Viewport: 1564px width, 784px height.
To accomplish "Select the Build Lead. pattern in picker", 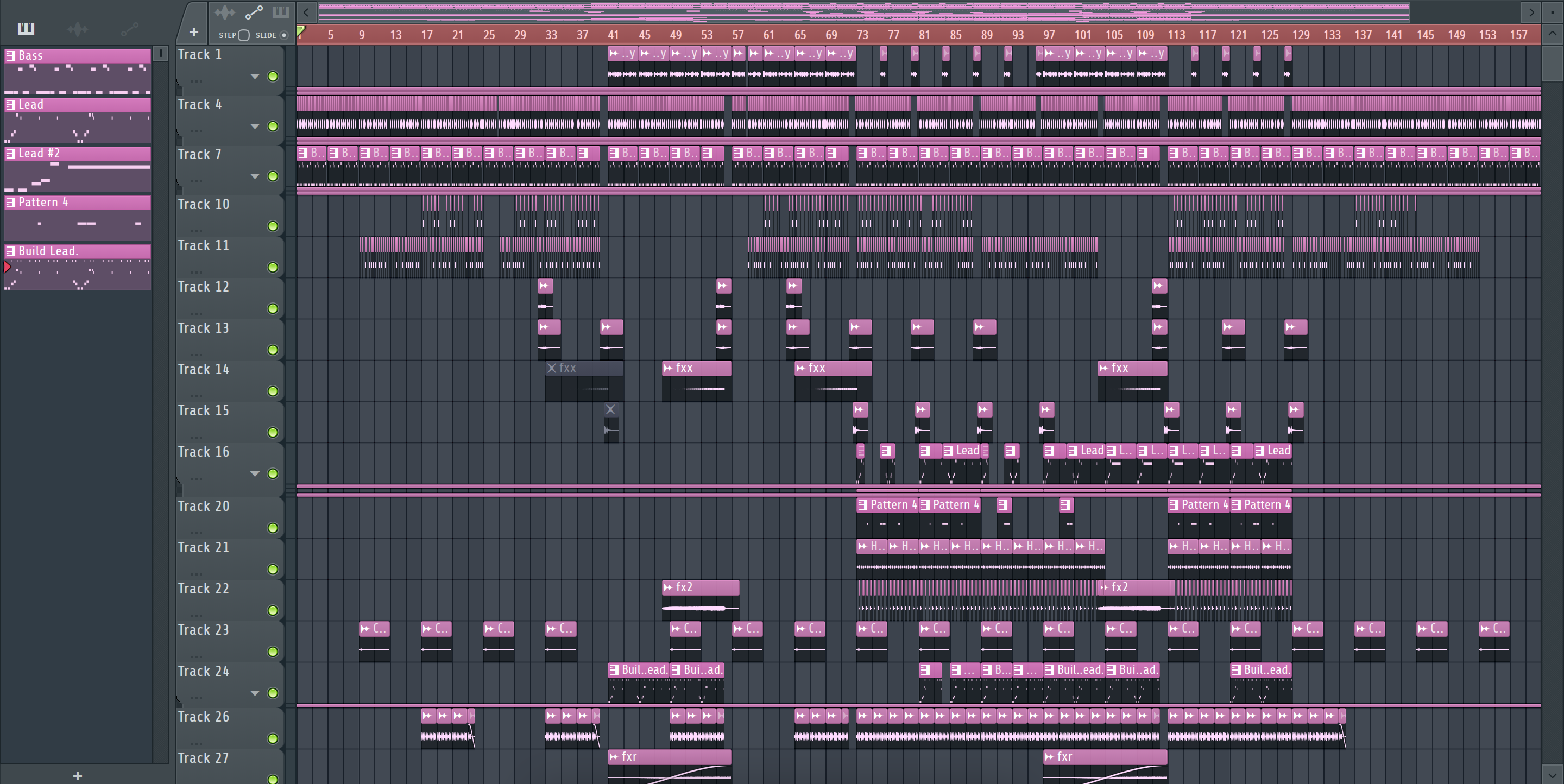I will point(78,267).
